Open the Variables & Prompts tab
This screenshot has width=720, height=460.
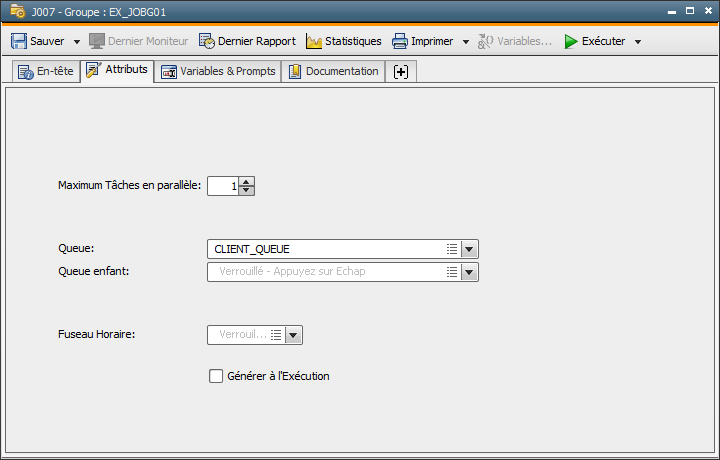coord(218,72)
